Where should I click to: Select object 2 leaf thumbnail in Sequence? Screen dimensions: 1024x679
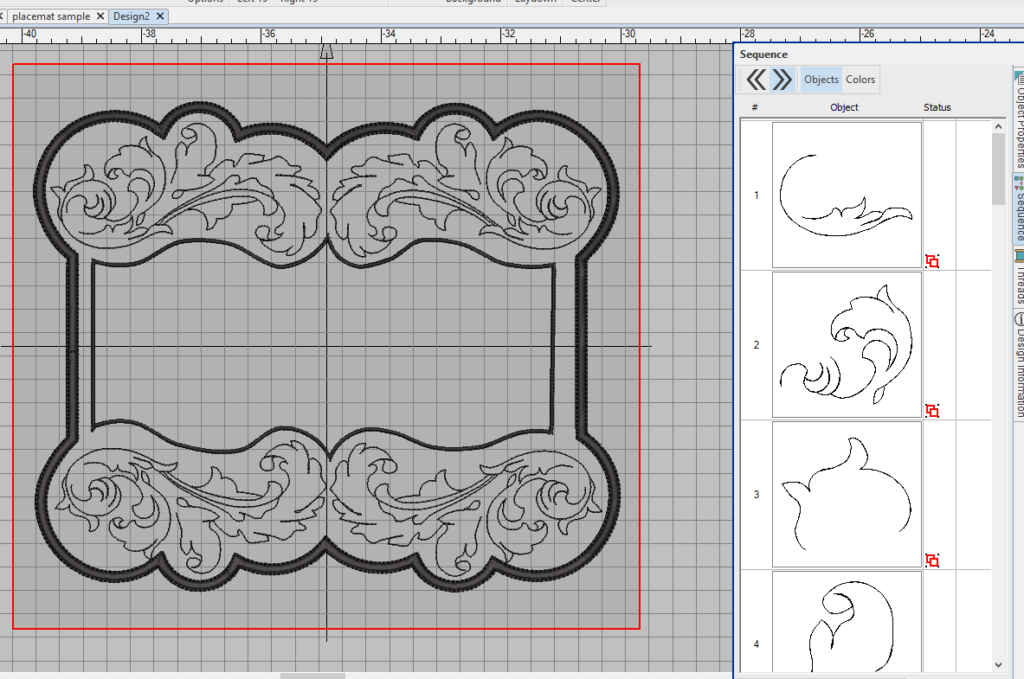point(846,345)
